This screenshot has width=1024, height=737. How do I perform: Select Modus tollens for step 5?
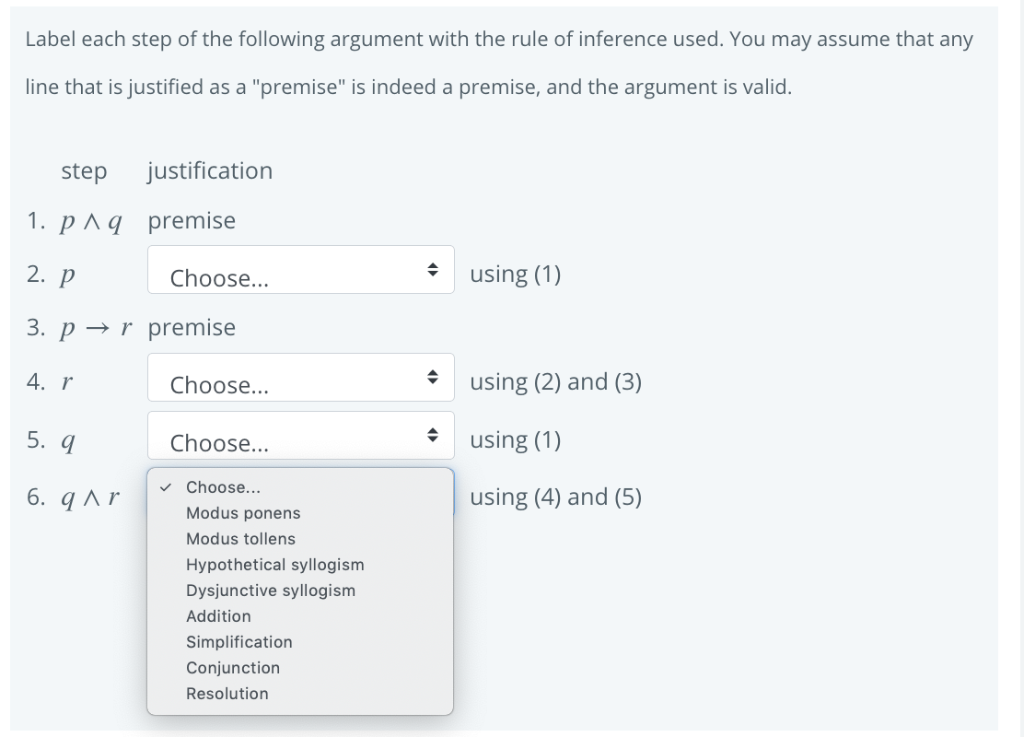tap(240, 538)
